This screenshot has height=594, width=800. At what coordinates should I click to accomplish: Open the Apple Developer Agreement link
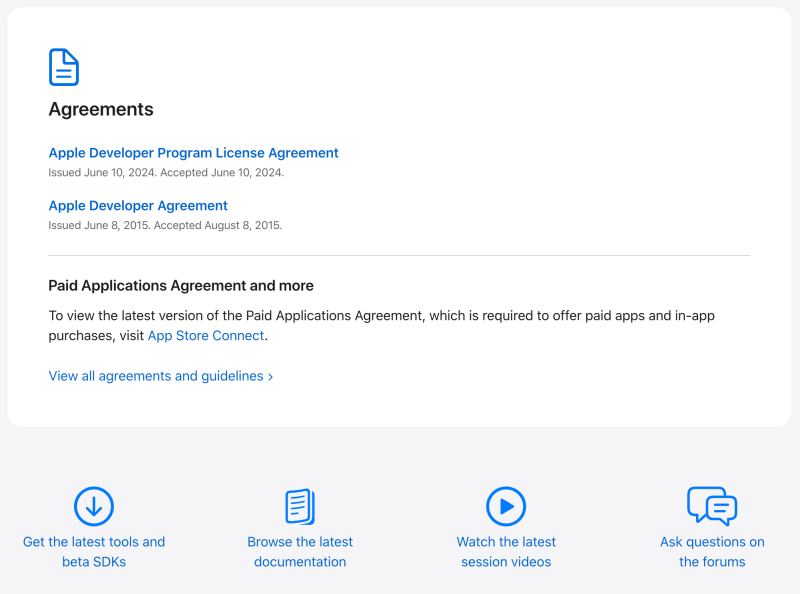pos(138,205)
